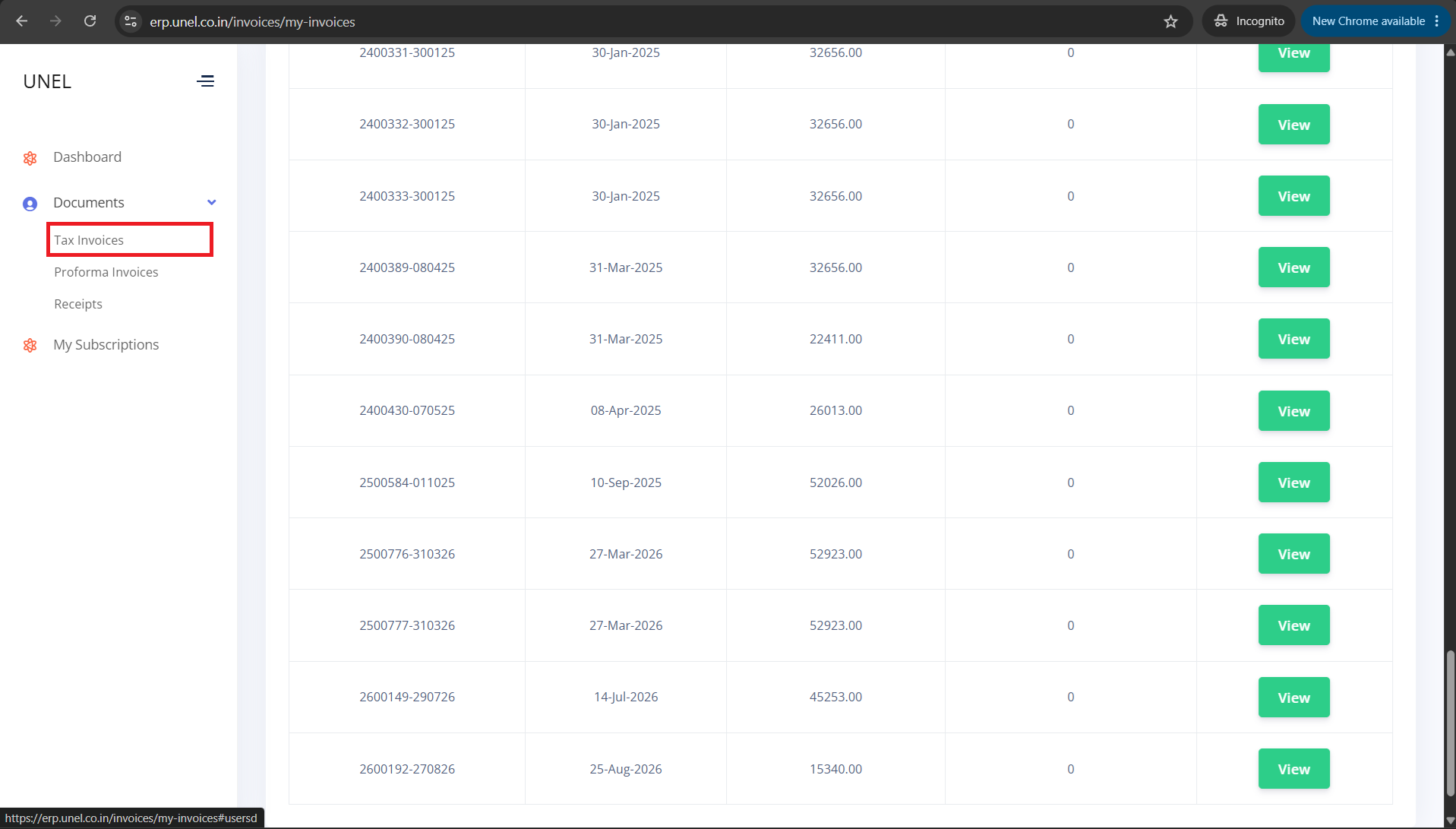Click date 25-Aug-2026
The height and width of the screenshot is (829, 1456).
(x=626, y=769)
